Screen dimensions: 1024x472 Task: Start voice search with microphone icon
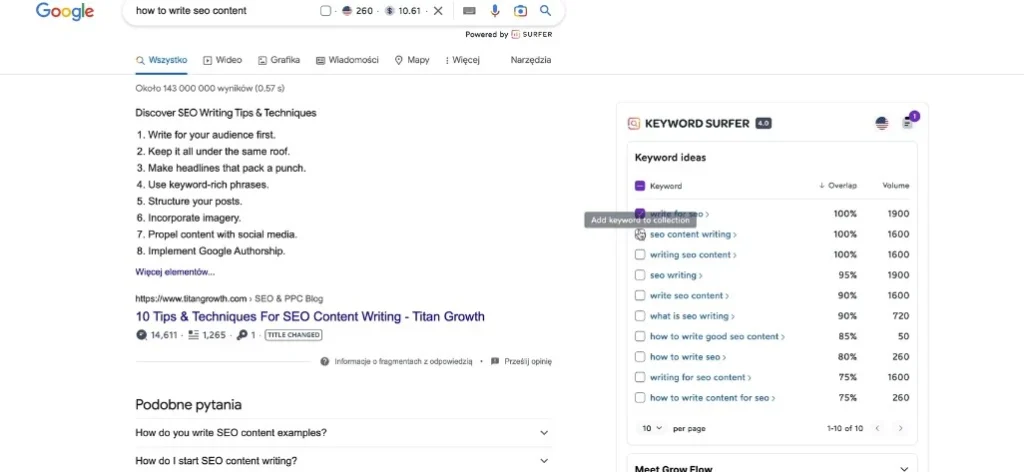[495, 11]
